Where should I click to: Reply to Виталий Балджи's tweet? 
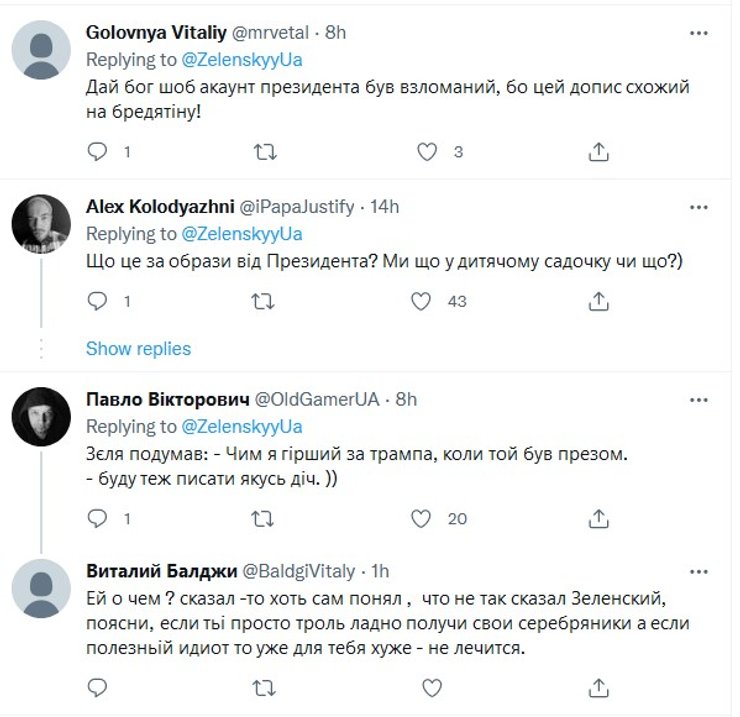coord(97,688)
